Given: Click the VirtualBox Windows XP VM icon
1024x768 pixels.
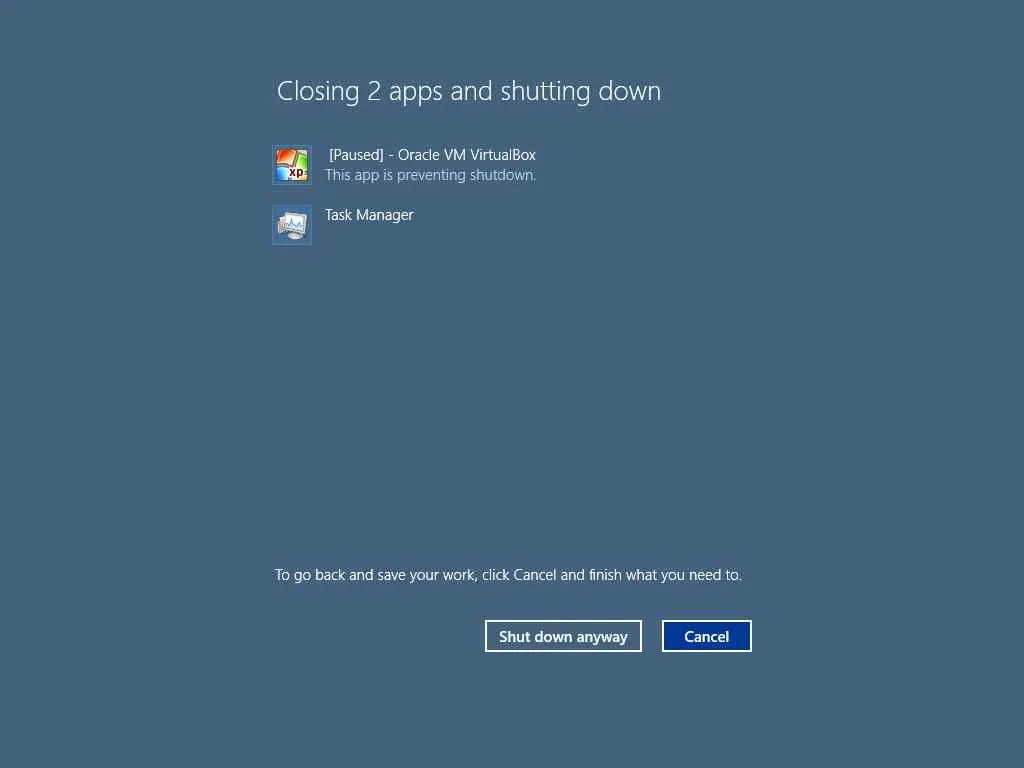Looking at the screenshot, I should tap(292, 165).
